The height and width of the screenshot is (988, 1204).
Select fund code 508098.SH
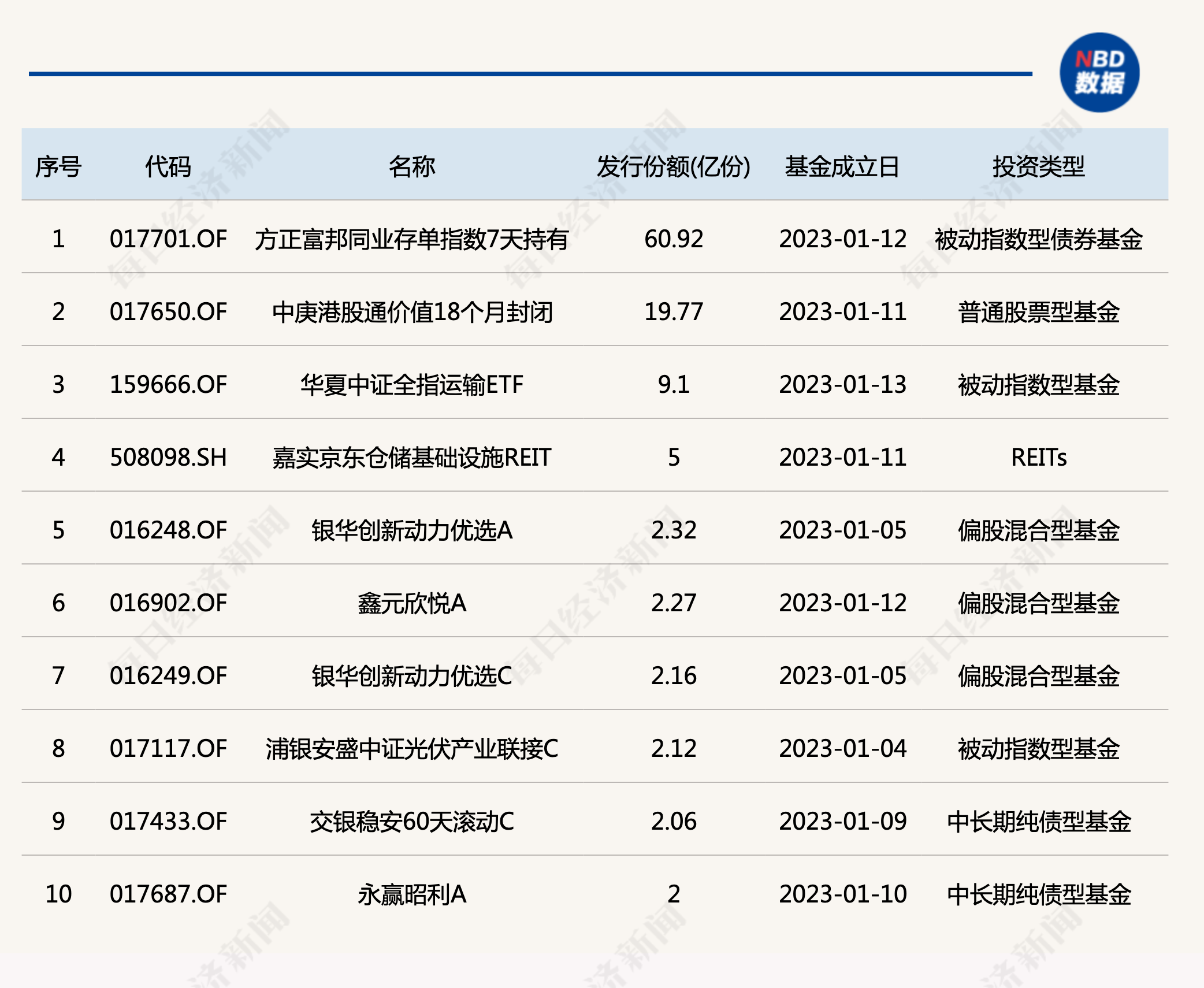click(168, 458)
